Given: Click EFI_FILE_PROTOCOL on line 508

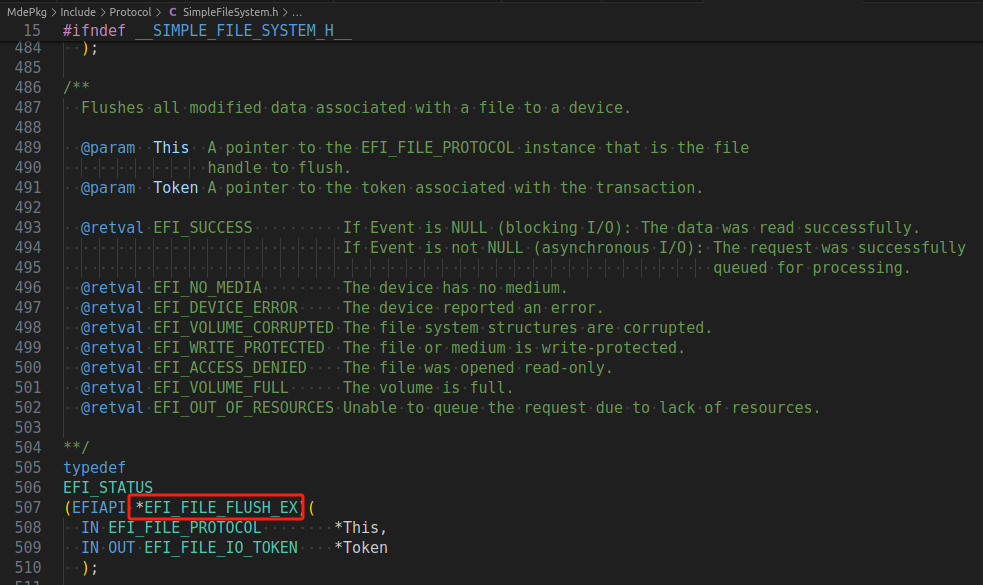Looking at the screenshot, I should [184, 527].
